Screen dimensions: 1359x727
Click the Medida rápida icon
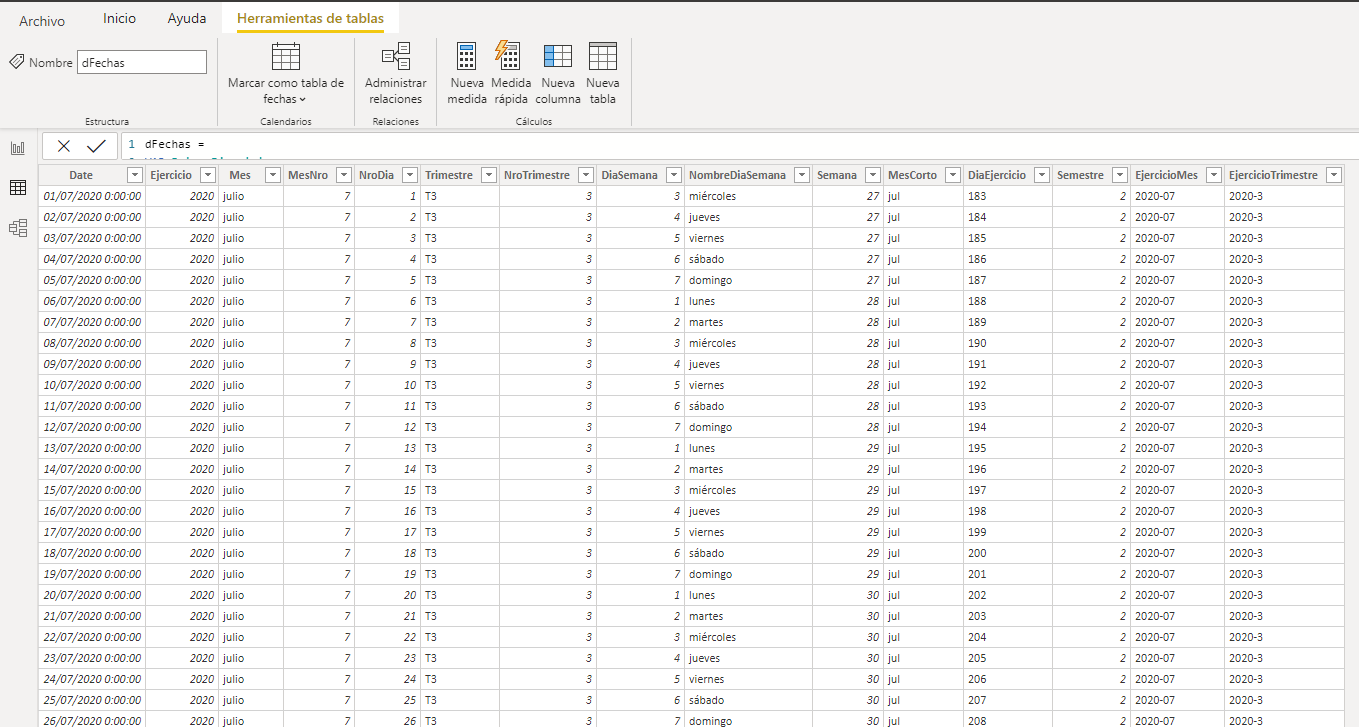tap(510, 56)
